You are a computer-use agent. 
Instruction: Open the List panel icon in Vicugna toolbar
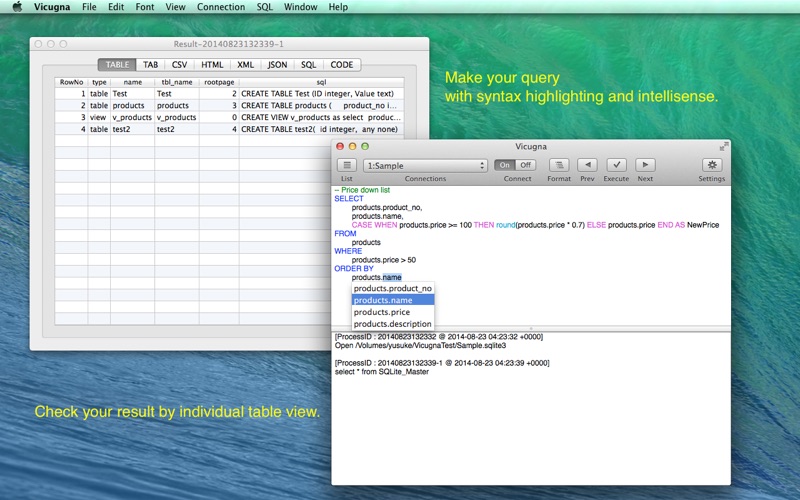click(x=347, y=165)
